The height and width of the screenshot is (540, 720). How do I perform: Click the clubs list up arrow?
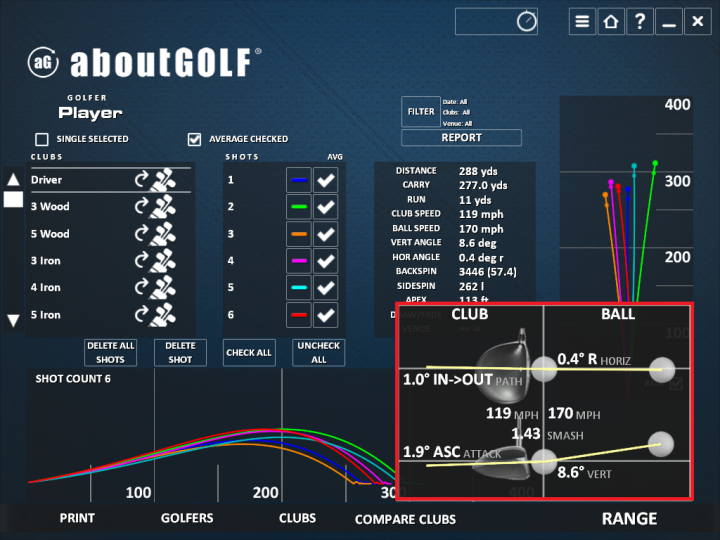click(x=13, y=179)
